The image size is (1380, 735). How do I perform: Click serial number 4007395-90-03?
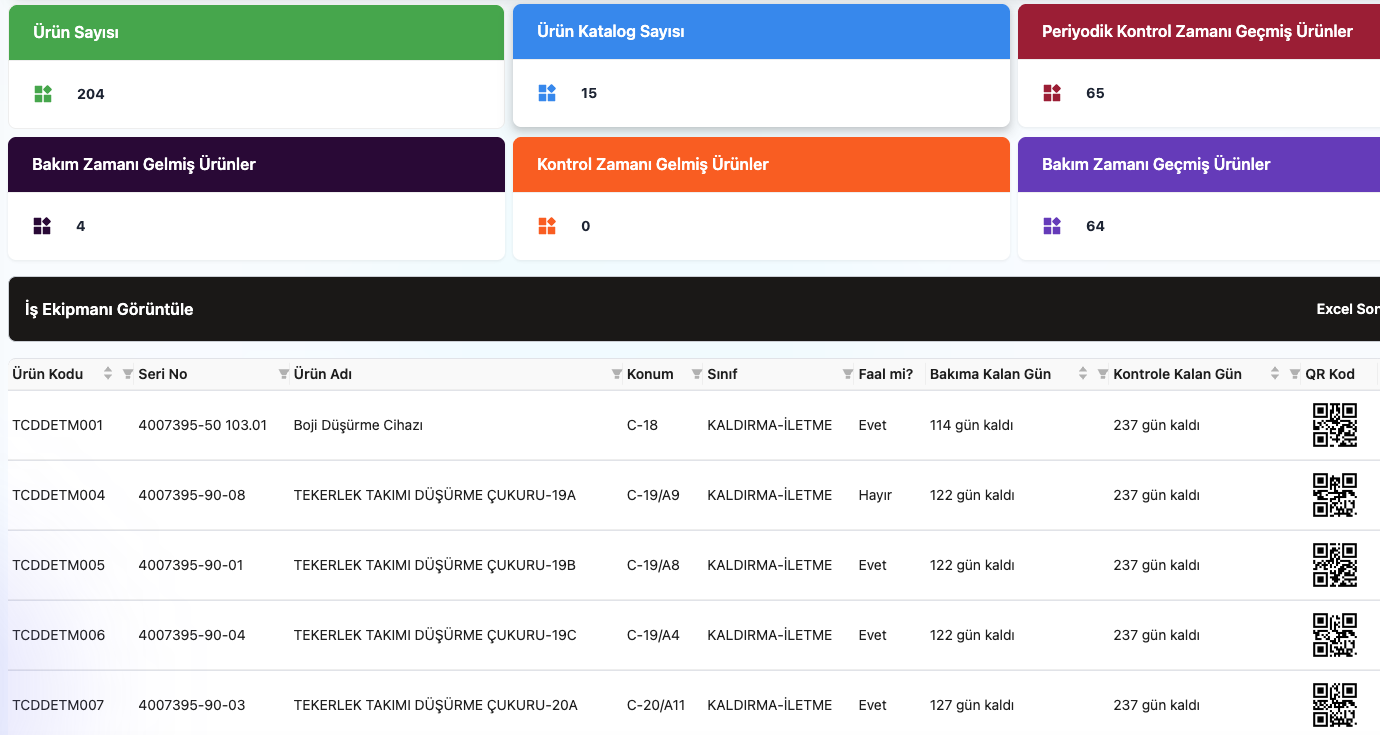click(192, 705)
